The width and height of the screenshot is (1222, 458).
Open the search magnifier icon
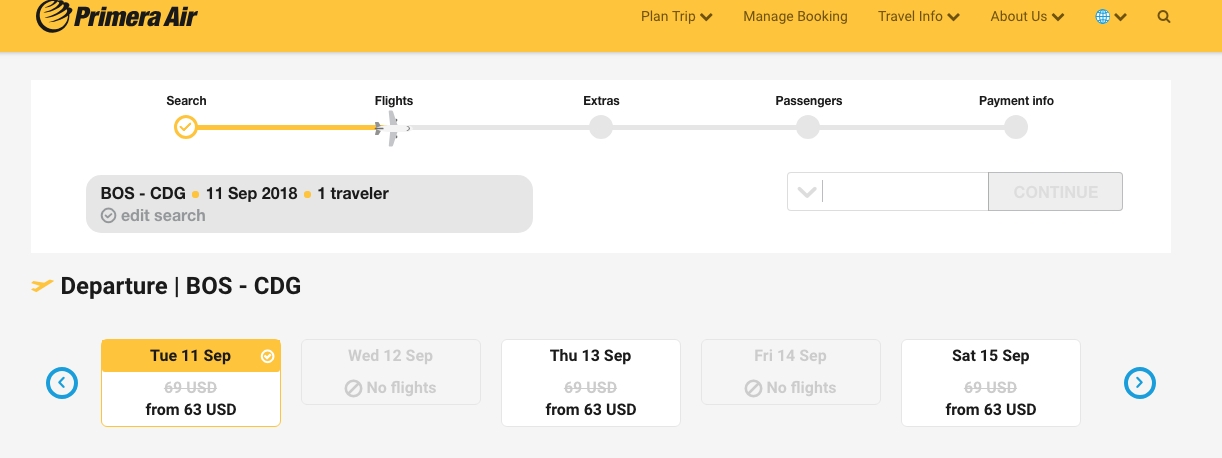1163,17
